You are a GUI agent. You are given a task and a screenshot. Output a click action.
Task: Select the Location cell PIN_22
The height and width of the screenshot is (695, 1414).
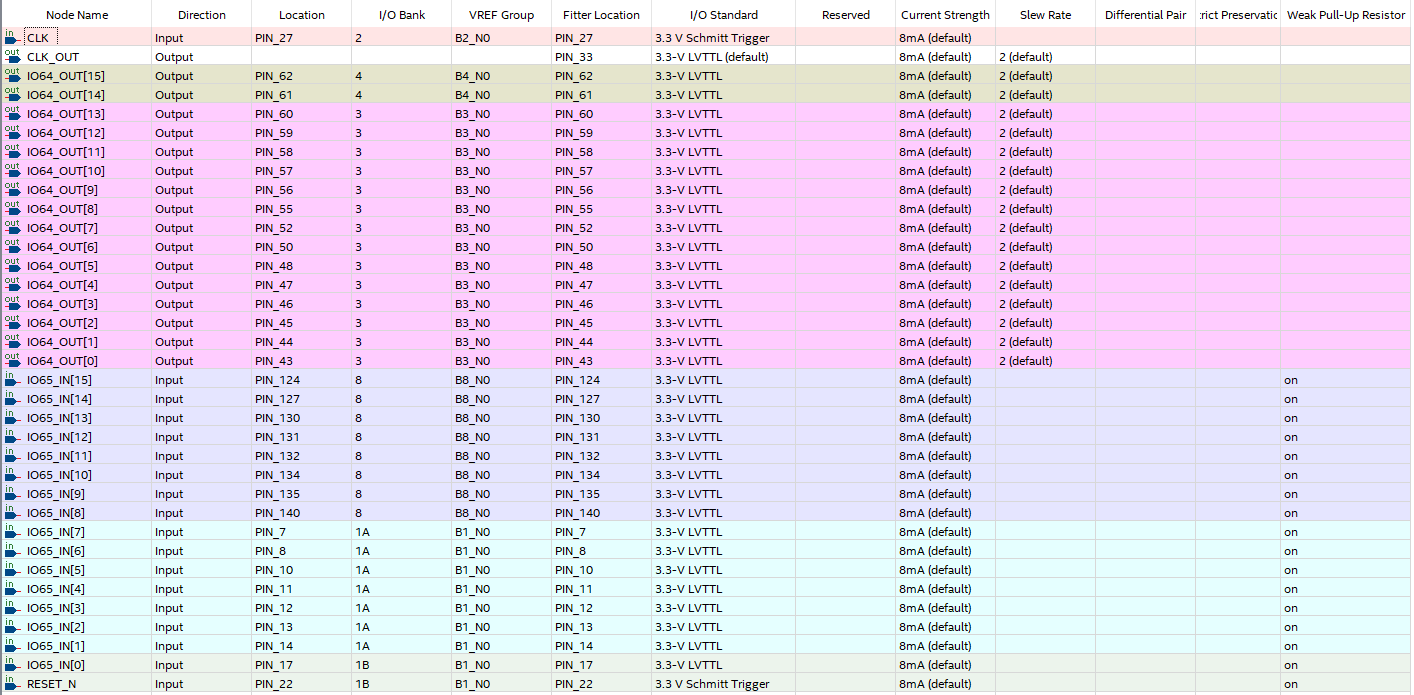pyautogui.click(x=302, y=683)
